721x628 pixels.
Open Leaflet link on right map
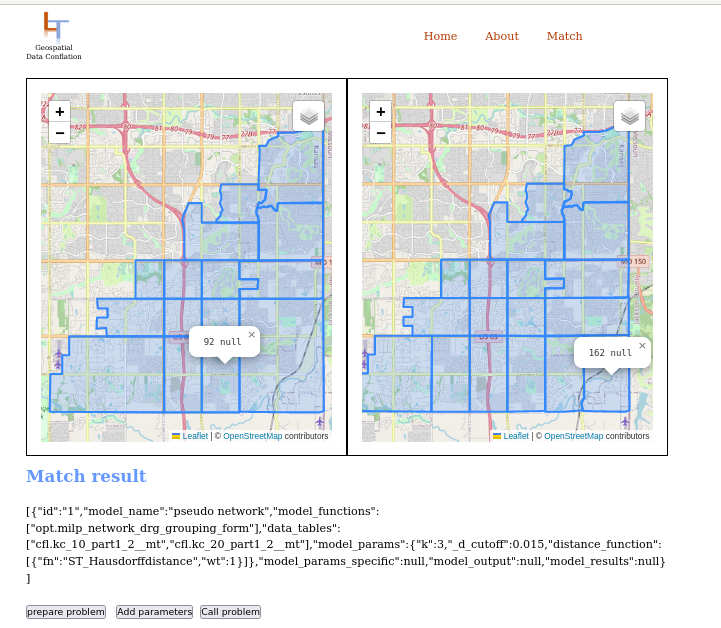[x=516, y=436]
